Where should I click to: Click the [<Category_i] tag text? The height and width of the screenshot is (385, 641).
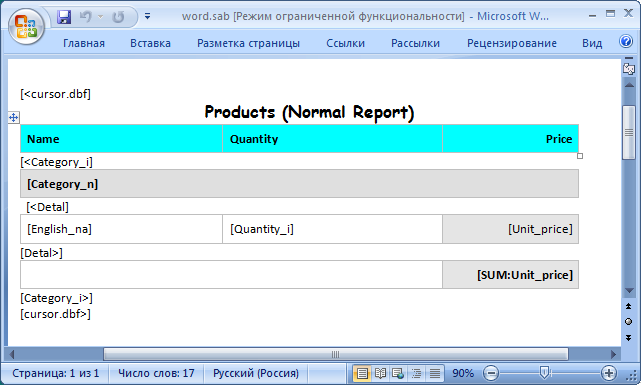click(56, 162)
